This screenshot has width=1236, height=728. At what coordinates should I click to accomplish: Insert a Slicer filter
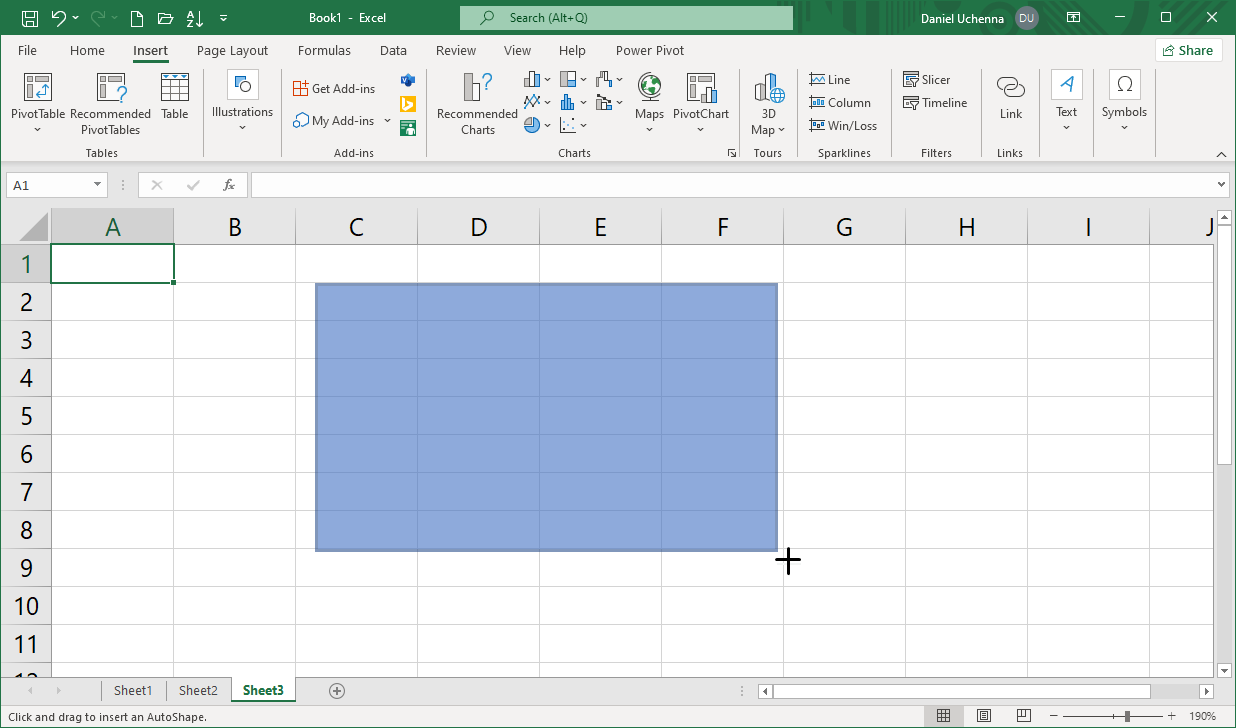tap(926, 80)
